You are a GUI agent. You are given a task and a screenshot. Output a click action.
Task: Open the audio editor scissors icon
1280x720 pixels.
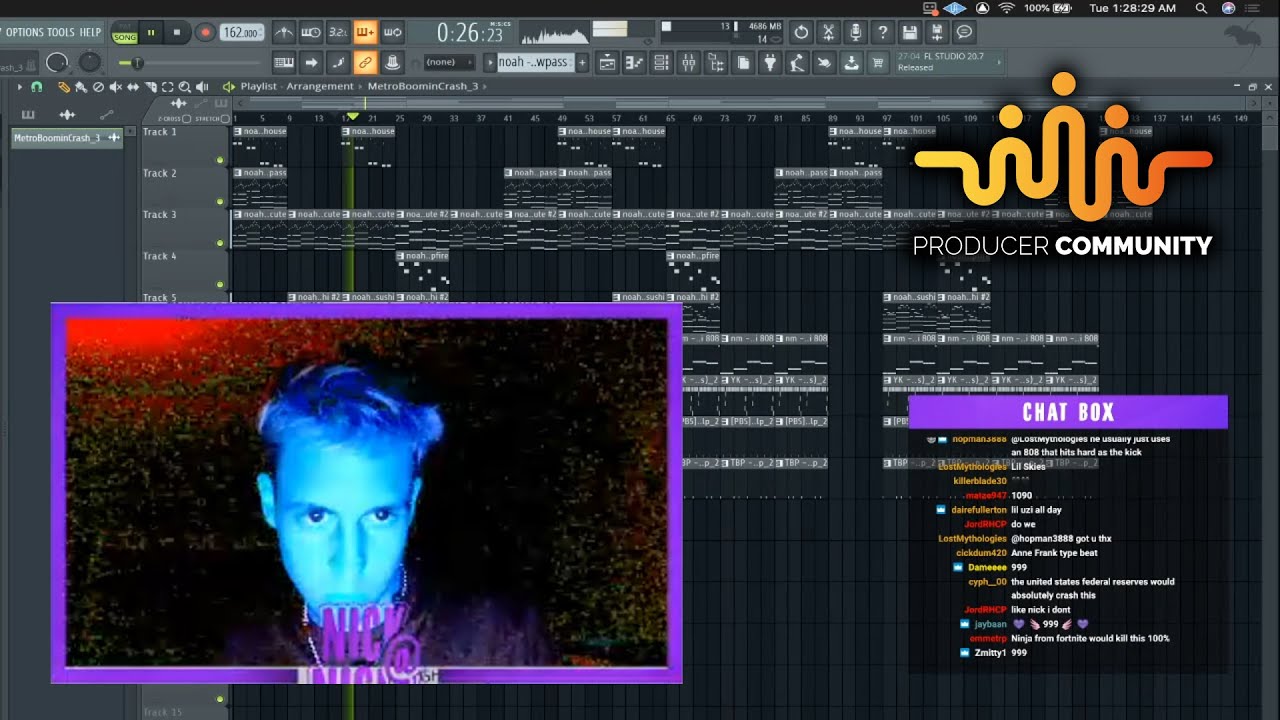click(828, 32)
